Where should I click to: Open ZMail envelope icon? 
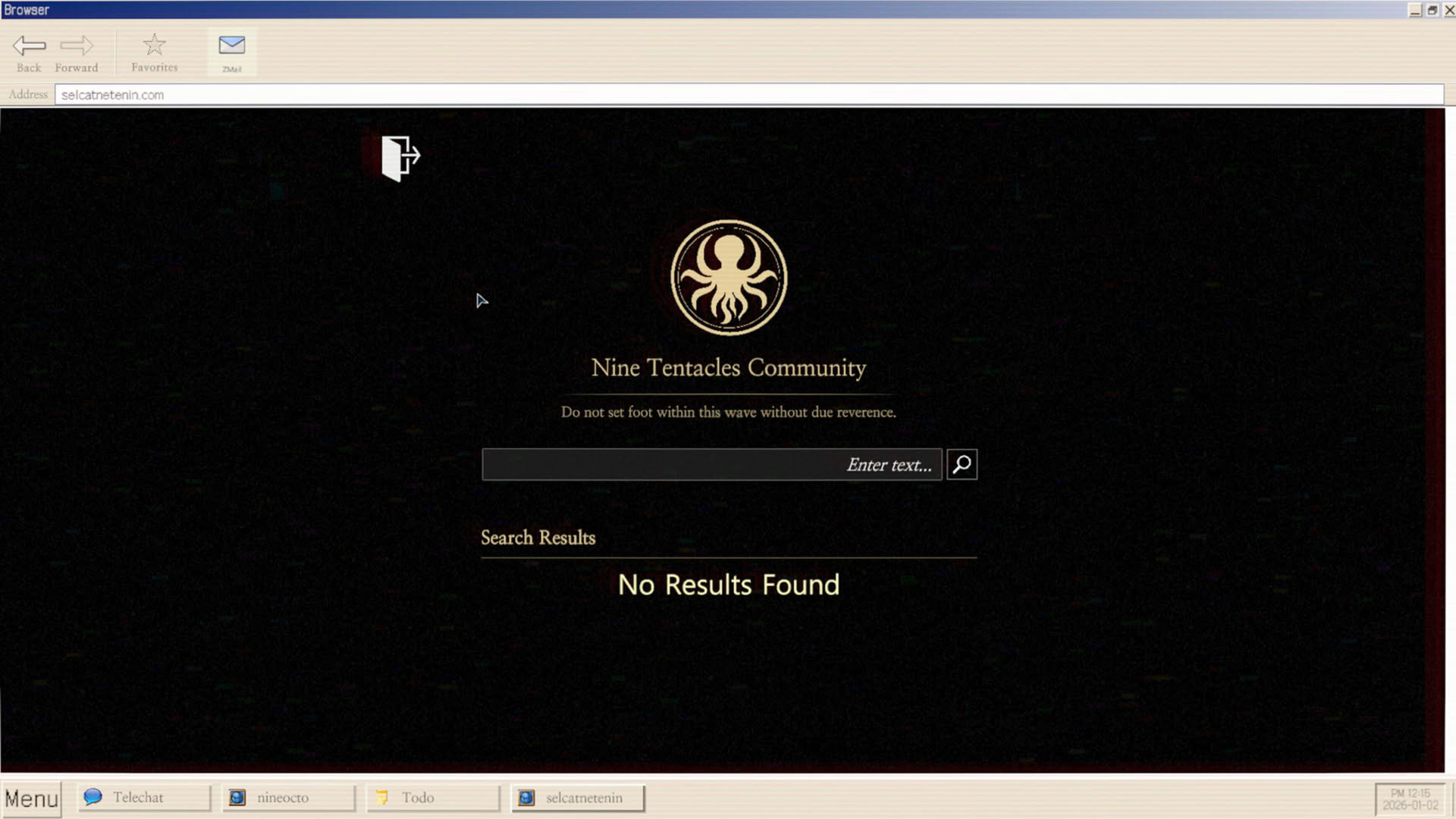coord(232,52)
